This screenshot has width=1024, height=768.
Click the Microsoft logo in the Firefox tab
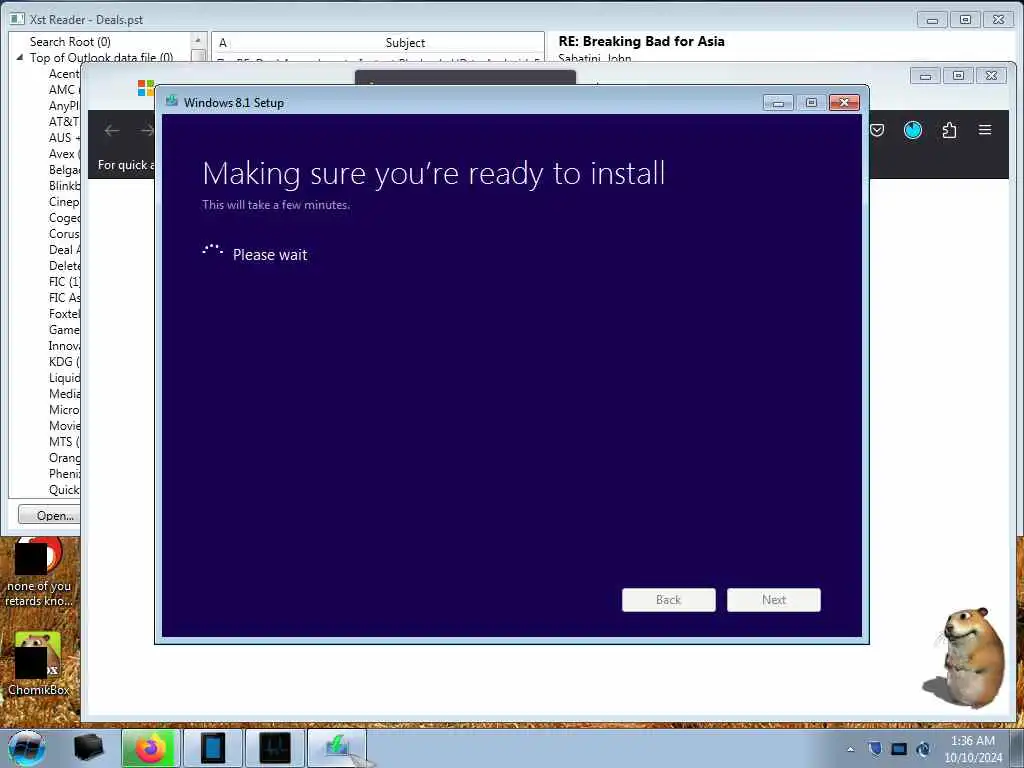[146, 88]
